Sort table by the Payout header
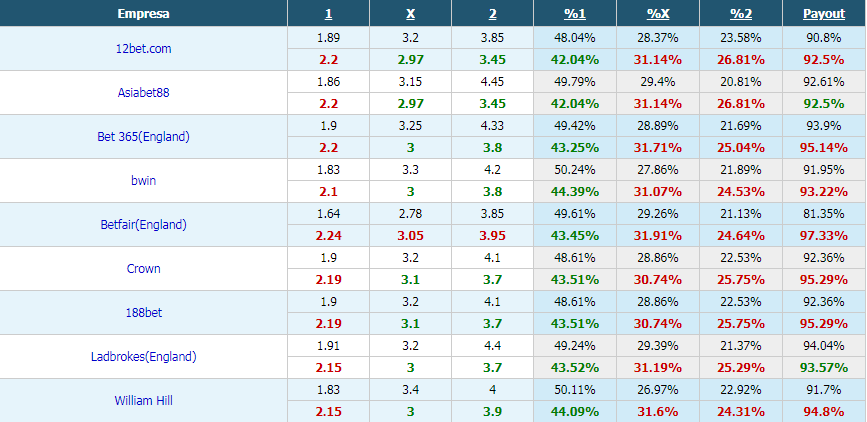The height and width of the screenshot is (422, 867). pyautogui.click(x=824, y=14)
